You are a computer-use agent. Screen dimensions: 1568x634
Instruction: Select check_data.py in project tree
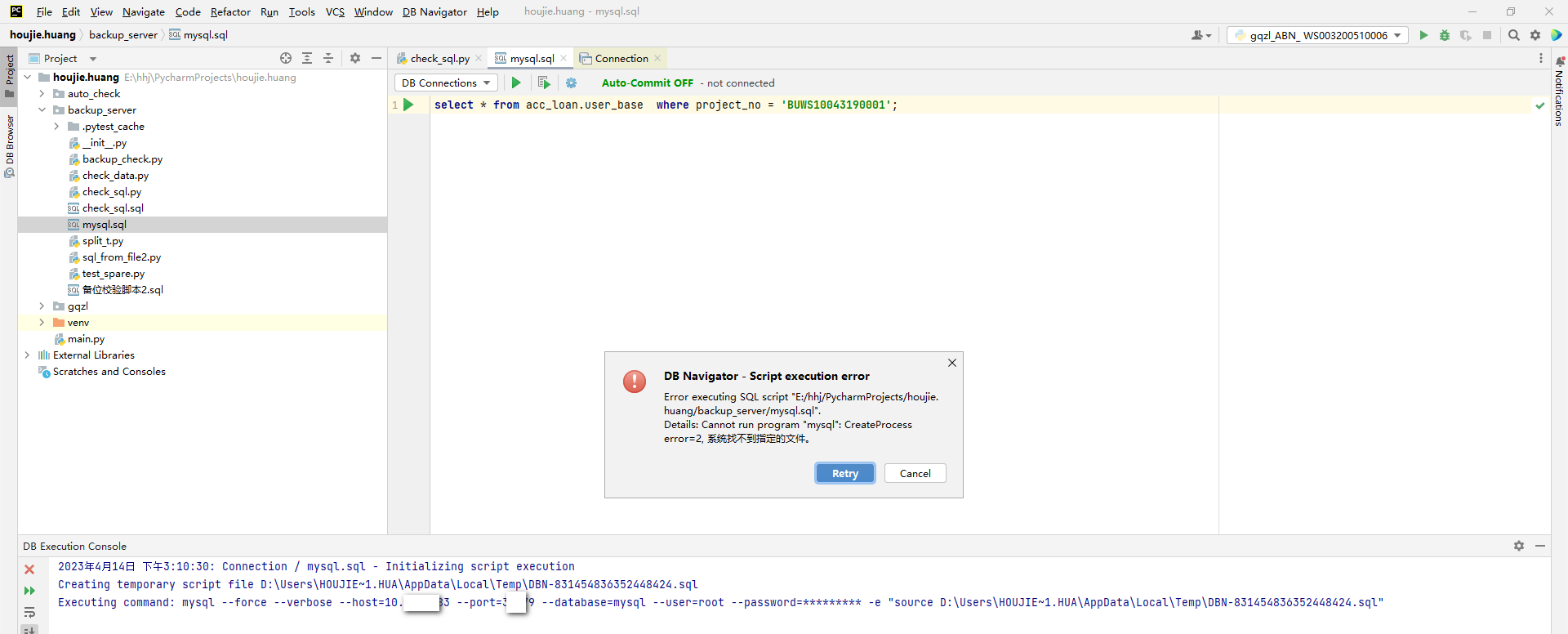[x=115, y=175]
